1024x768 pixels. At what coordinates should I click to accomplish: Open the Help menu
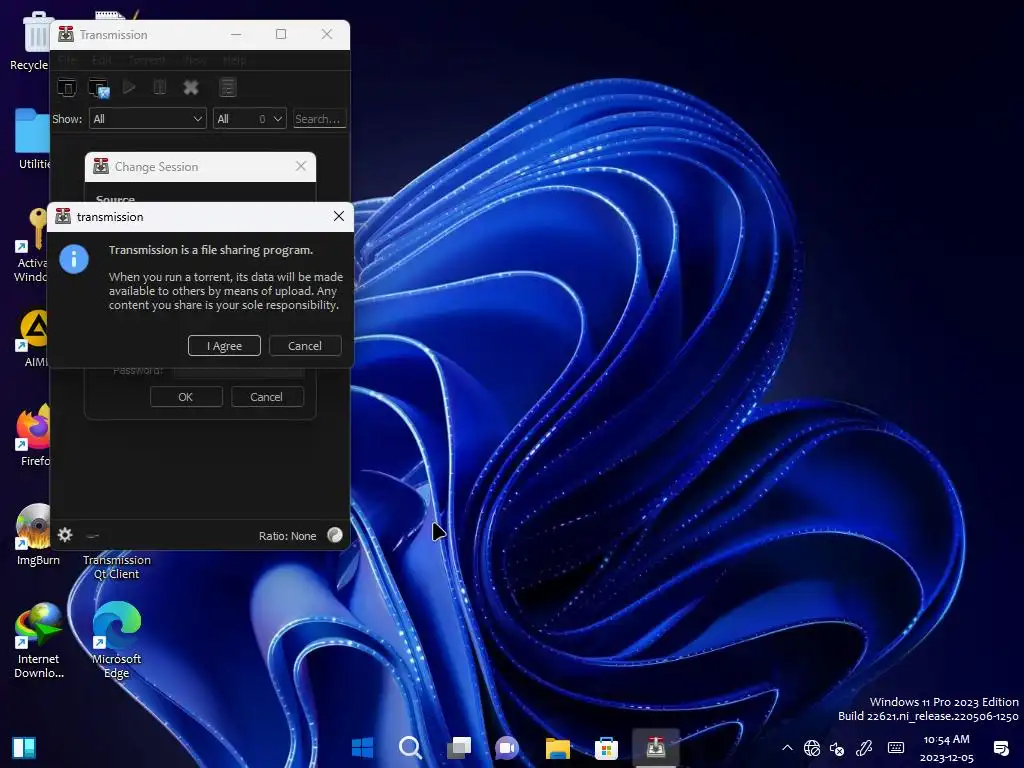pos(234,60)
